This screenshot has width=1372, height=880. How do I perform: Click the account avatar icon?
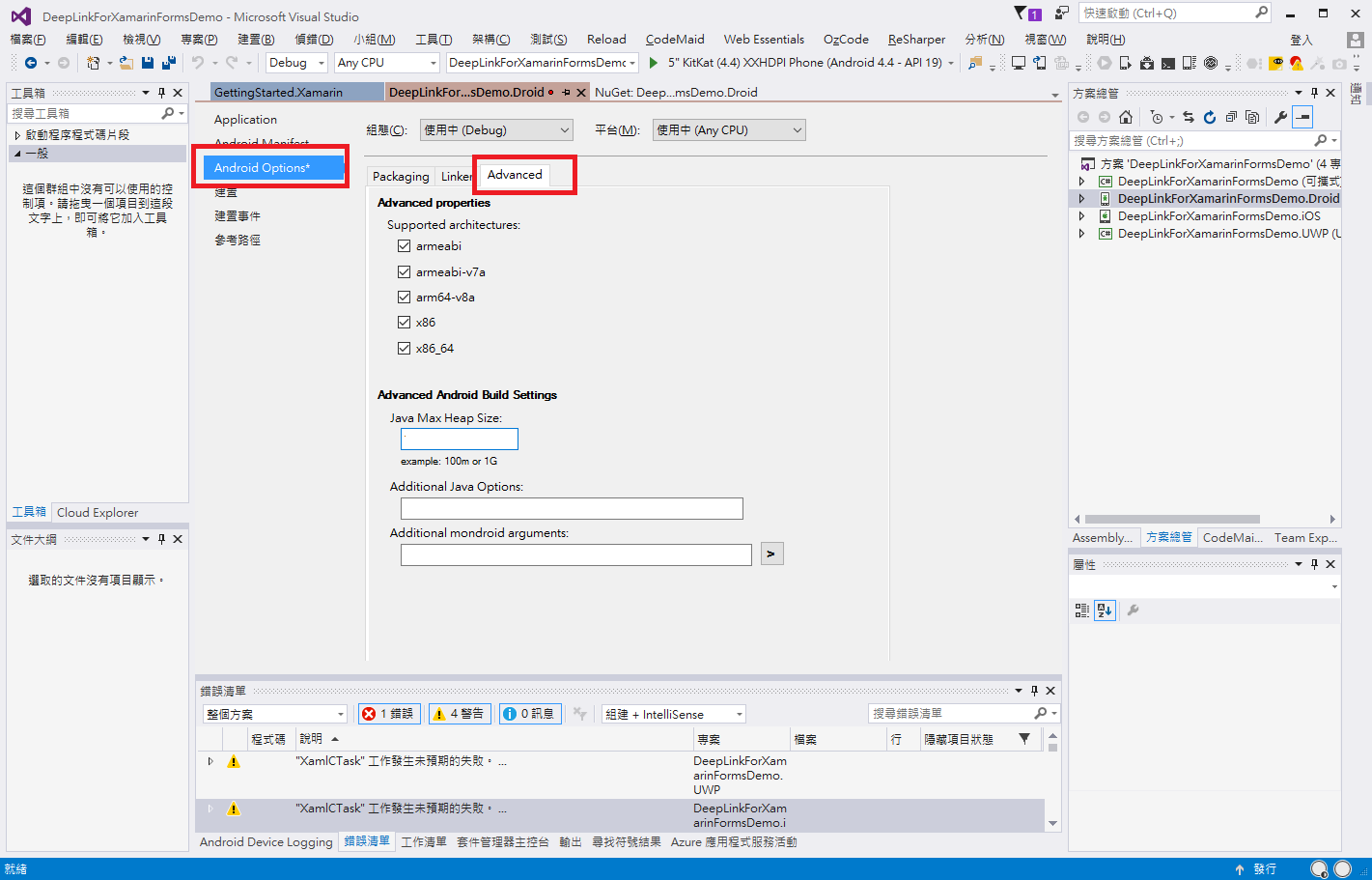point(1356,40)
